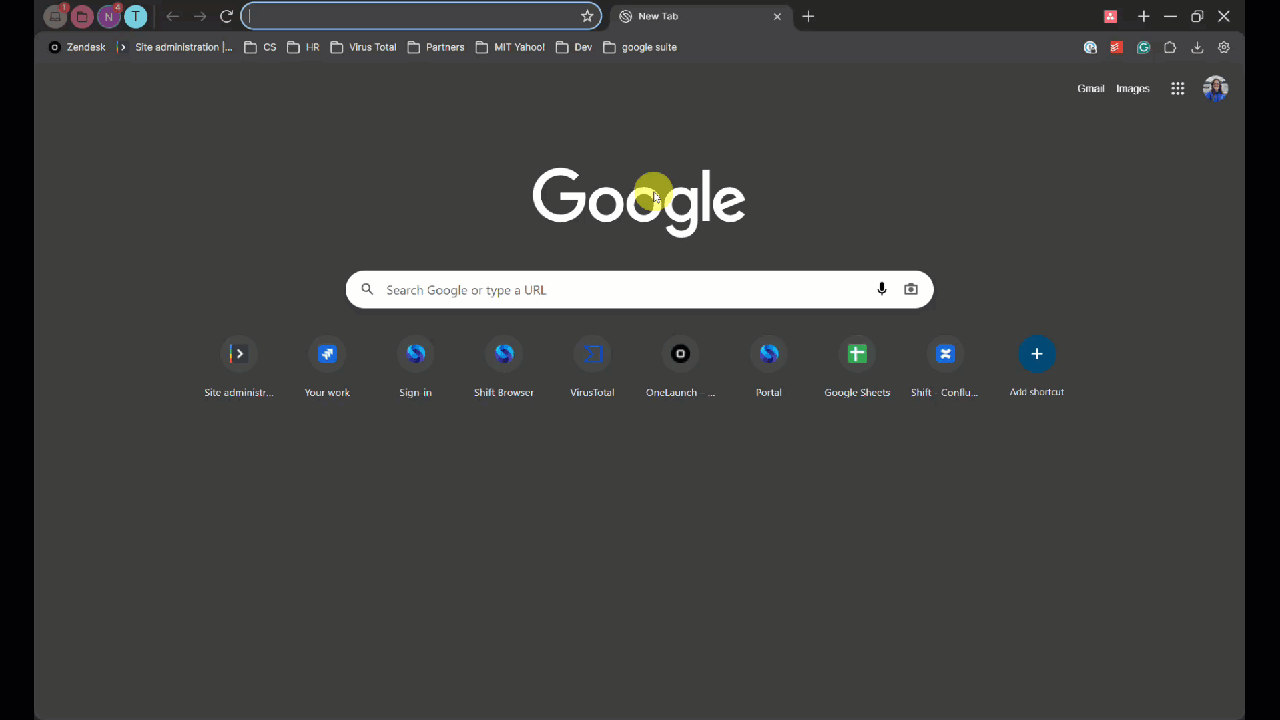Open the Gmail link
The image size is (1280, 720).
point(1091,89)
